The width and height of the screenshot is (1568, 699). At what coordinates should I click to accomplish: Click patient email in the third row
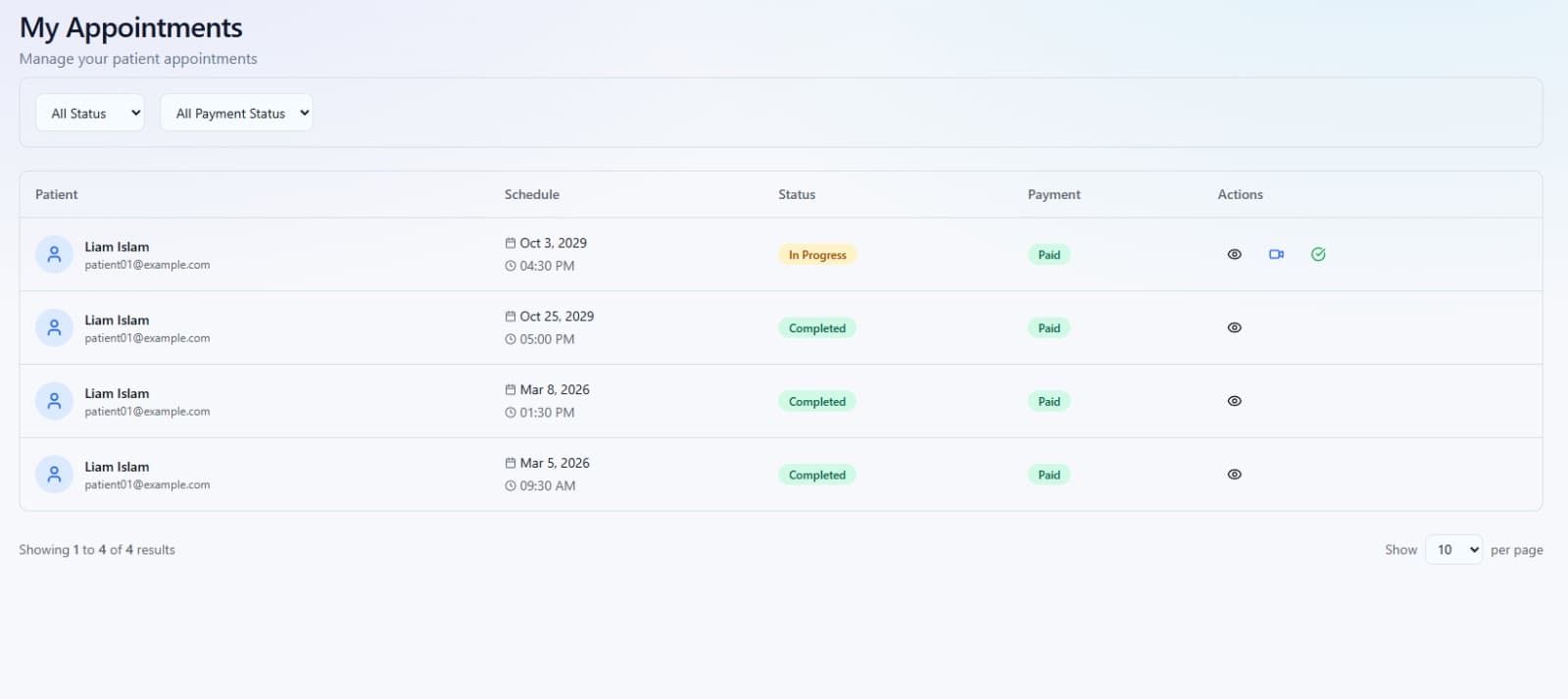coord(147,412)
